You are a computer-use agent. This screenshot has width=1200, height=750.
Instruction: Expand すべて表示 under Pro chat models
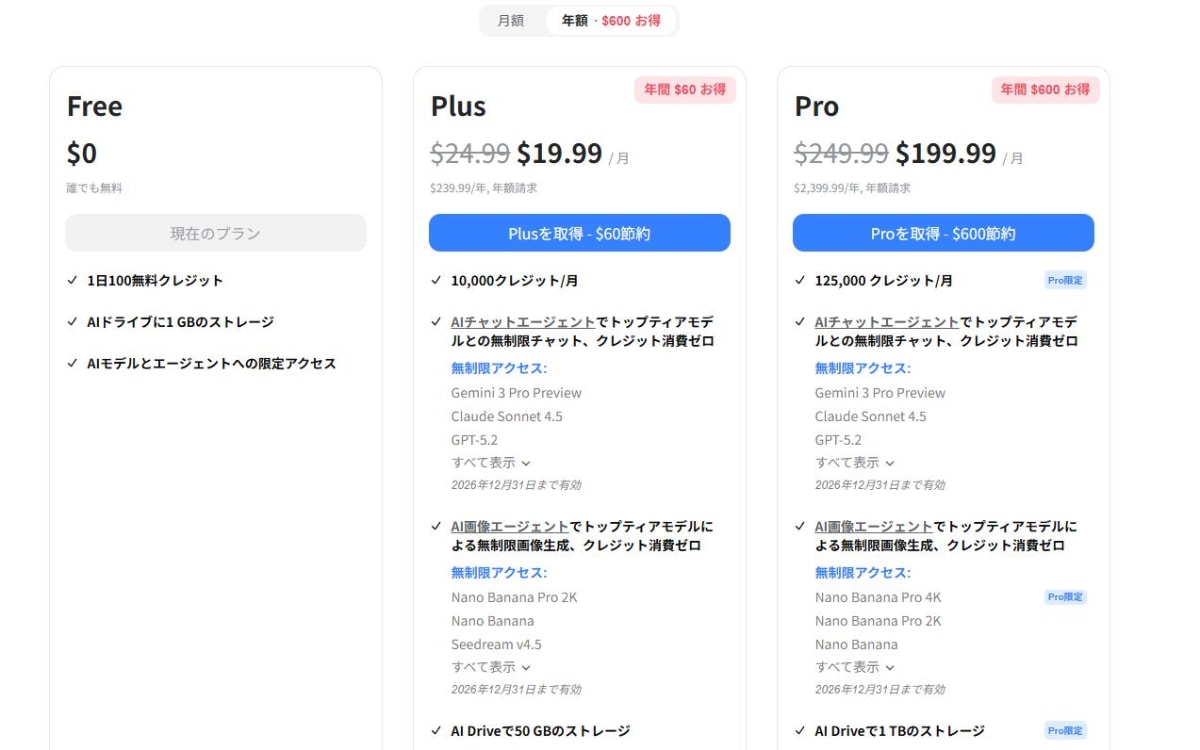click(x=854, y=463)
